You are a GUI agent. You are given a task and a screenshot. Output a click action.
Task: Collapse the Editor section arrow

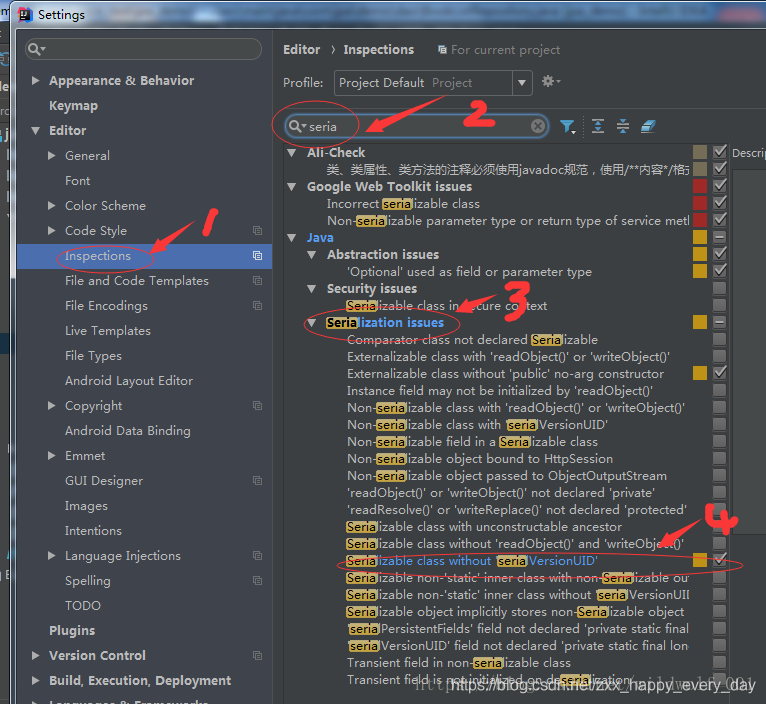(x=35, y=130)
